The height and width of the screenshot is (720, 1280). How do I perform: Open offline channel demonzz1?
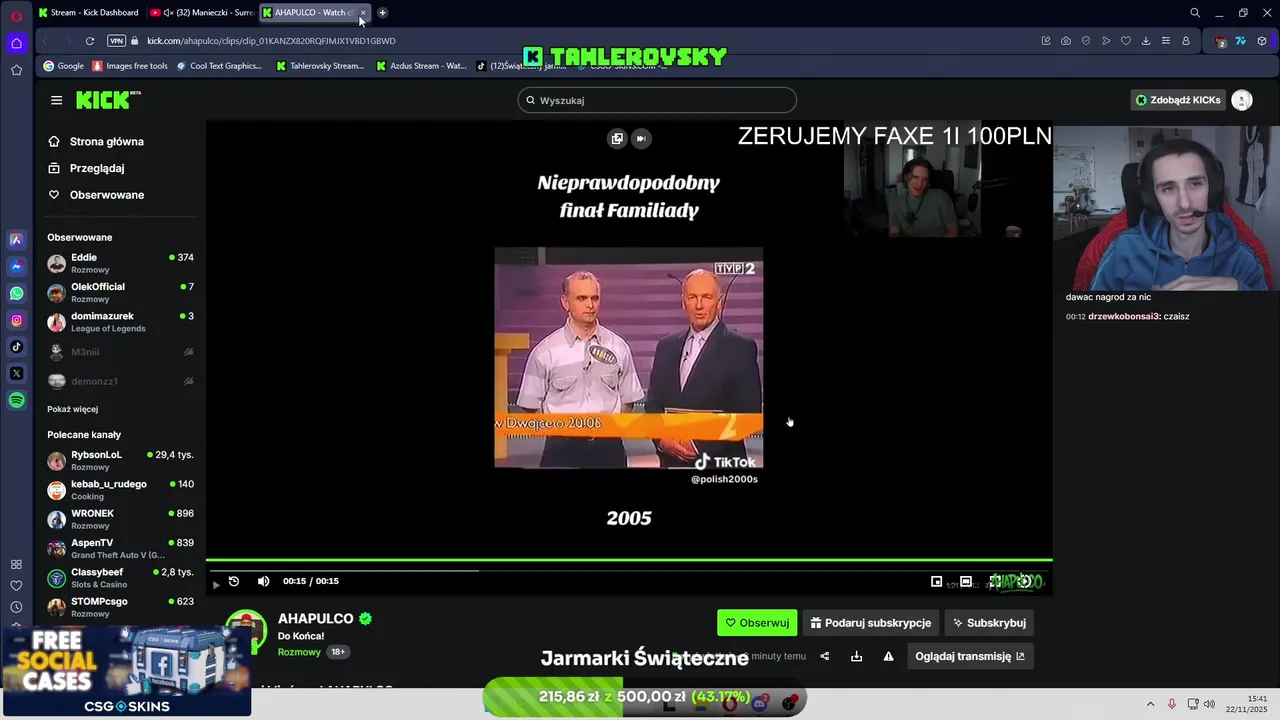click(120, 381)
